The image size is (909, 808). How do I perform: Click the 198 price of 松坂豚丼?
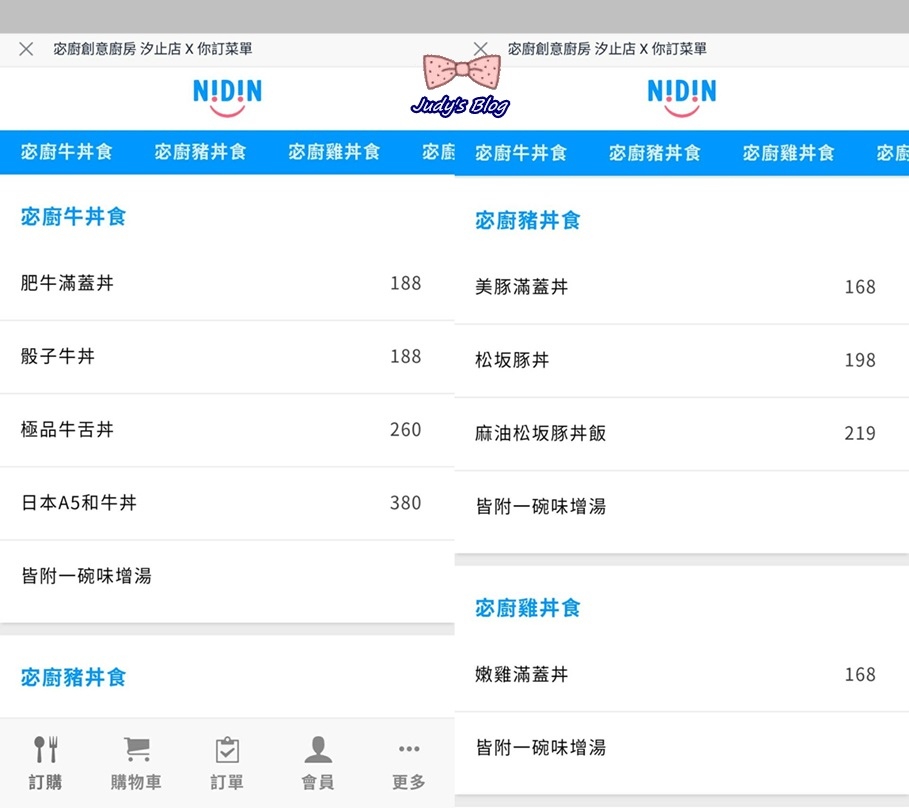click(x=860, y=360)
